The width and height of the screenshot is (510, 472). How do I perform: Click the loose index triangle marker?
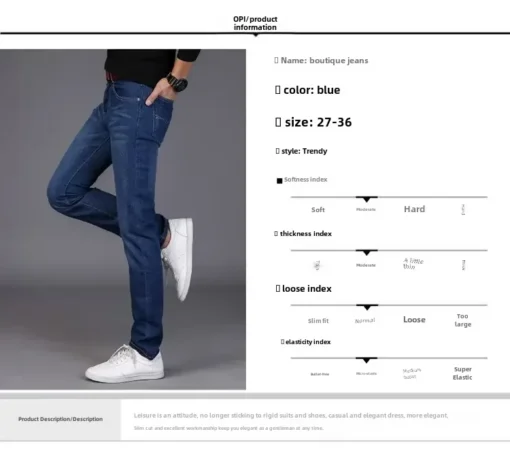pos(367,307)
